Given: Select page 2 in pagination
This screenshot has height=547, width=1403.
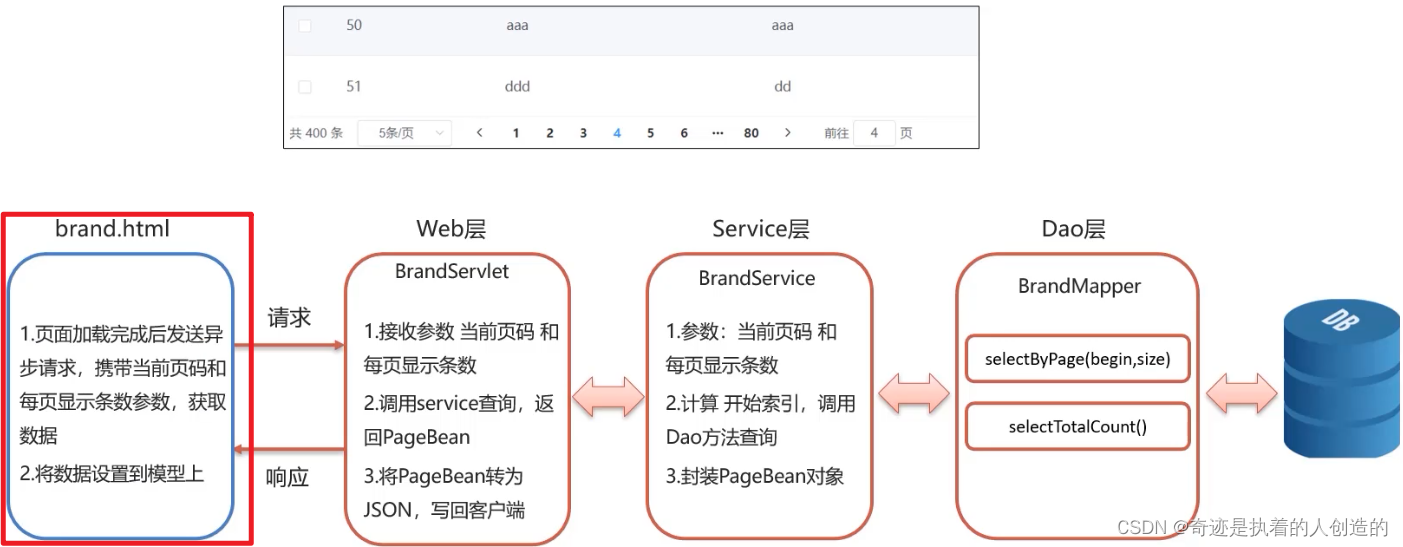Looking at the screenshot, I should pos(550,133).
